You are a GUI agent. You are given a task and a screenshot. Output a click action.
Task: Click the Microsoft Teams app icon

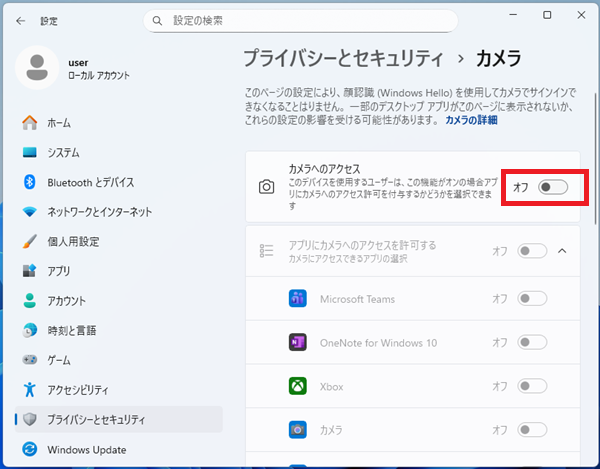click(x=298, y=298)
